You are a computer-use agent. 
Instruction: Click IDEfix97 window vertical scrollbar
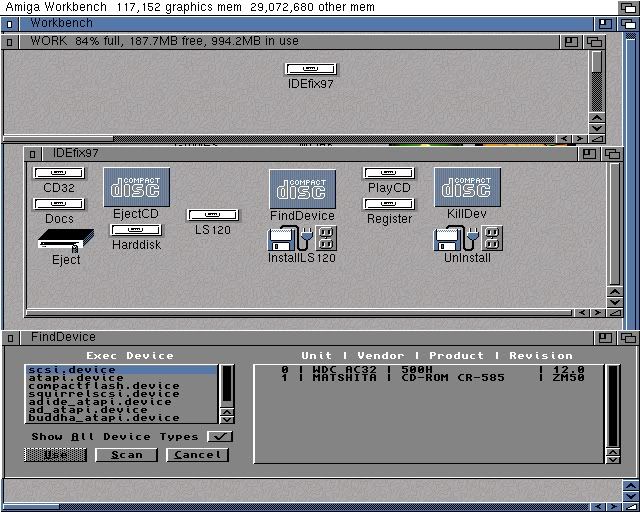coord(615,224)
